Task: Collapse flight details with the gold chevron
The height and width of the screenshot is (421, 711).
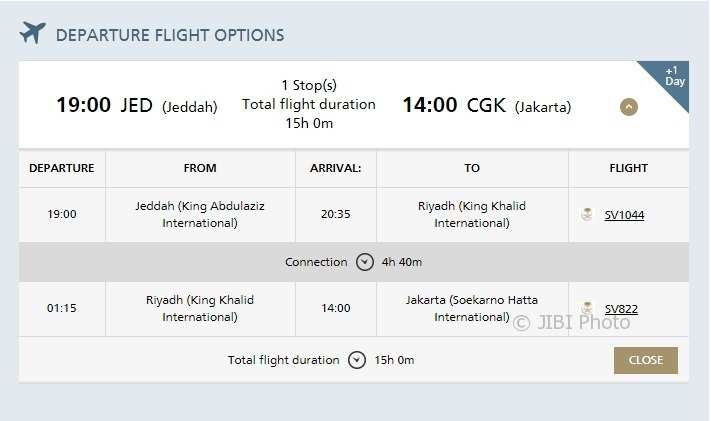Action: pos(628,107)
